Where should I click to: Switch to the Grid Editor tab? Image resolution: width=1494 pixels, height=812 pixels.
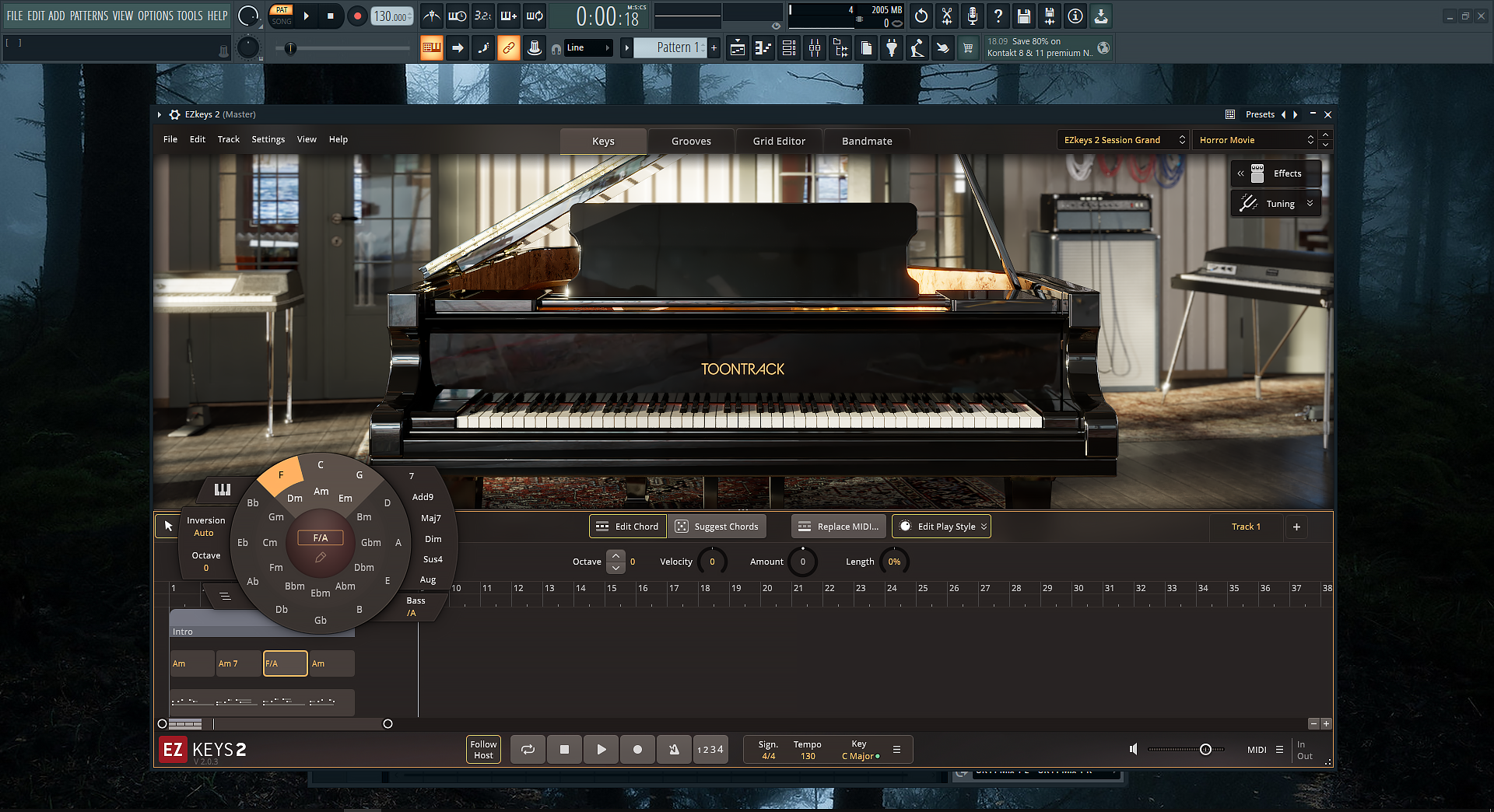pos(779,141)
